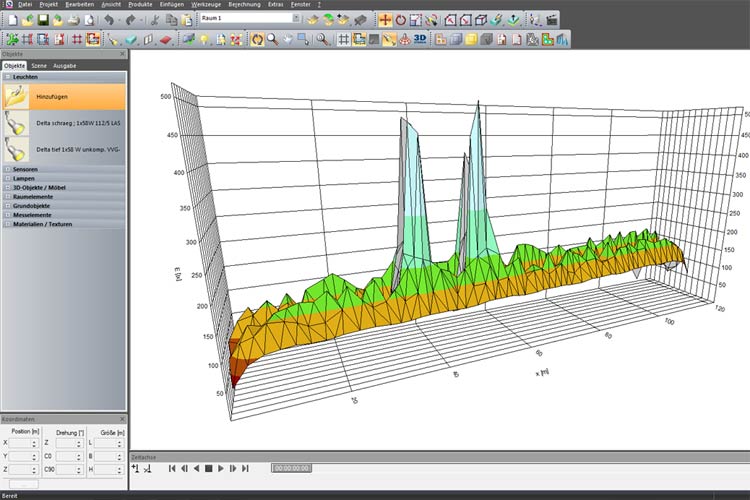Step one frame backward in timeline
750x500 pixels.
[184, 468]
